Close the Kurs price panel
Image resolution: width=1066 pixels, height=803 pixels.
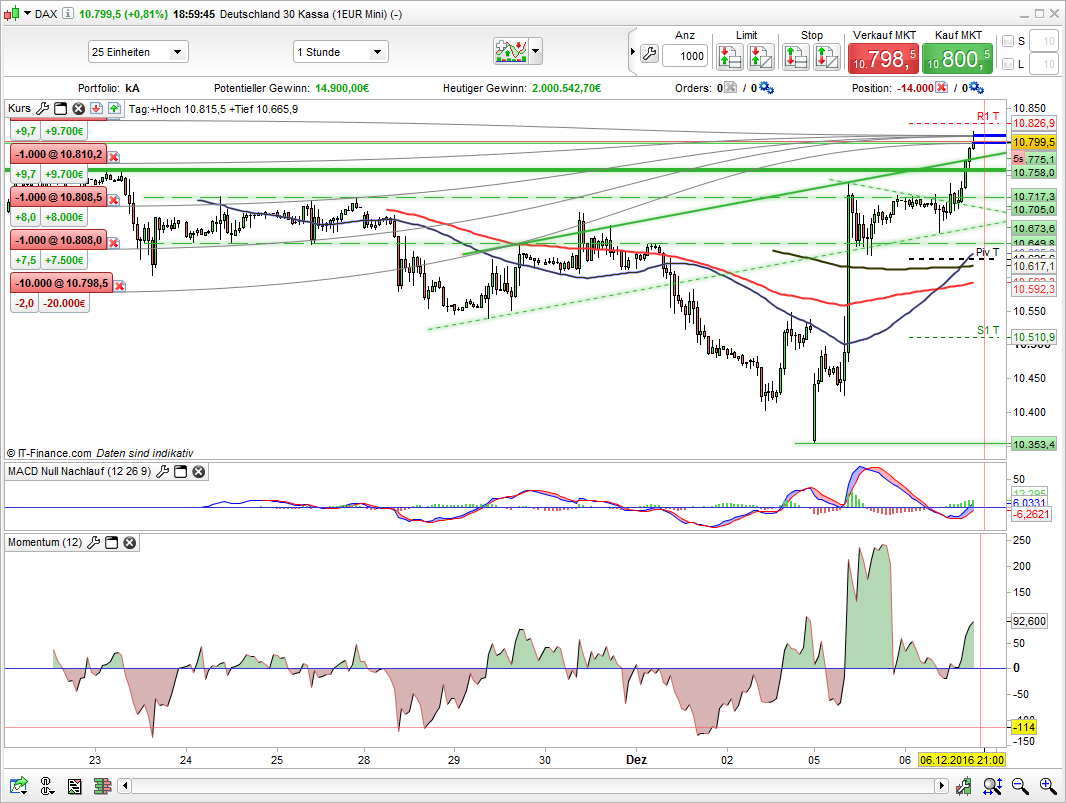[x=78, y=109]
